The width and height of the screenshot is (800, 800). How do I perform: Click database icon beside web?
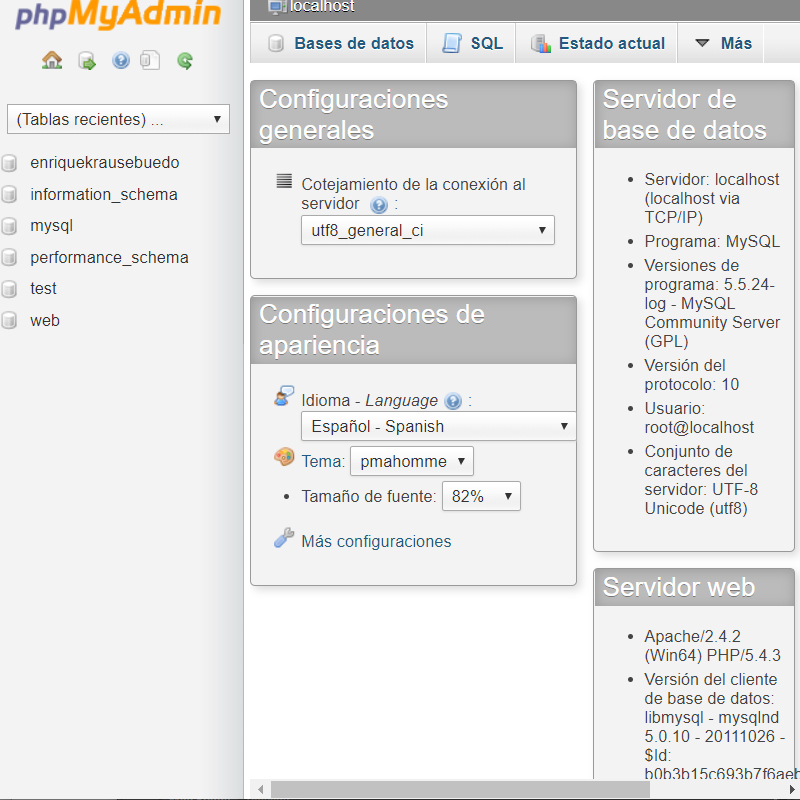[x=9, y=320]
